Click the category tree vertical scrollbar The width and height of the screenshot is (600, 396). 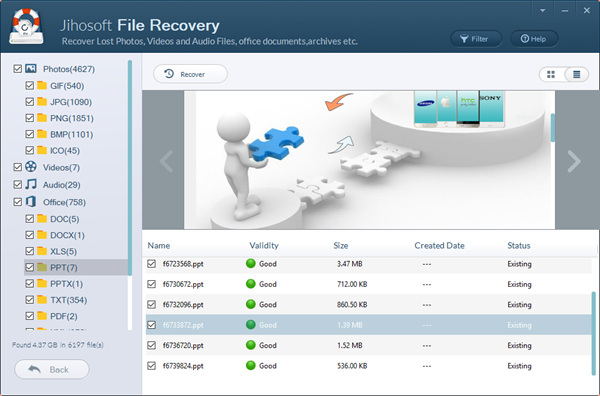[x=130, y=168]
